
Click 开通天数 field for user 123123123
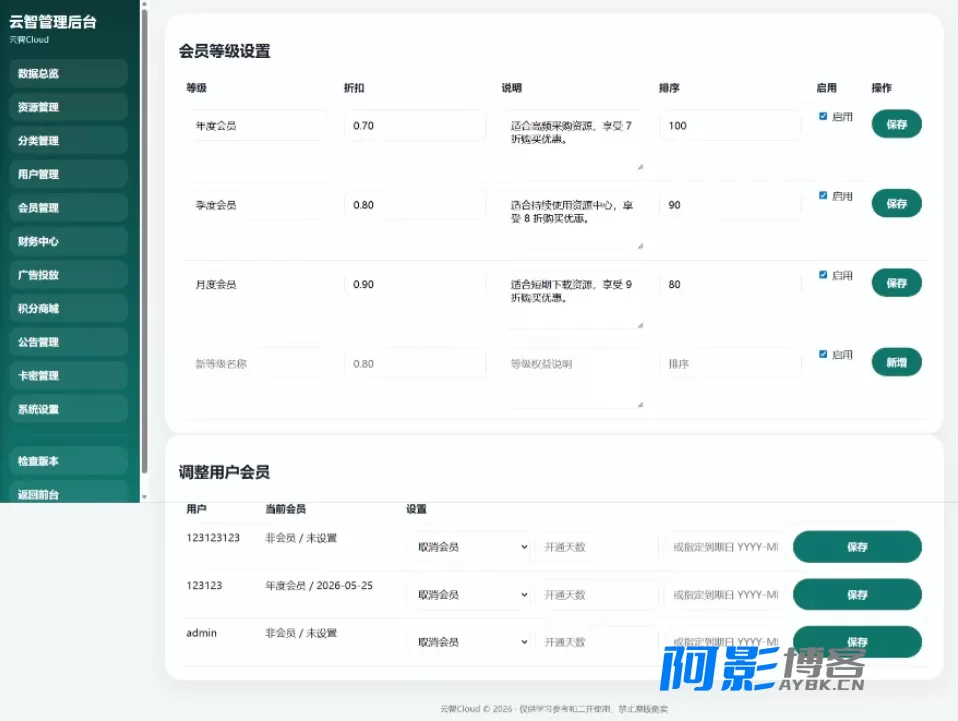pos(597,547)
